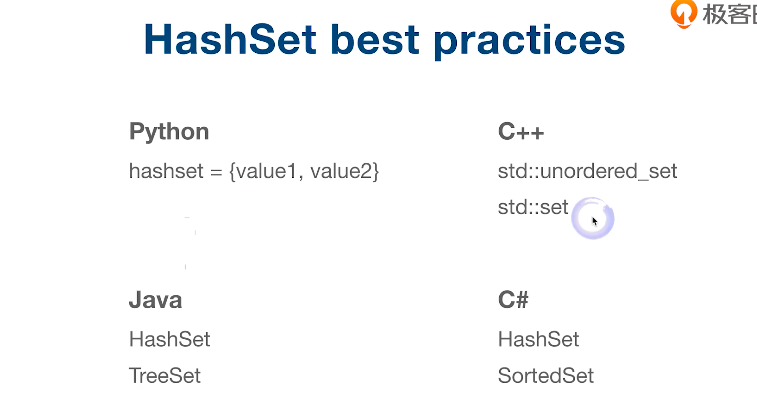The image size is (757, 414).
Task: Click the word hashset in the Python example
Action: (165, 171)
